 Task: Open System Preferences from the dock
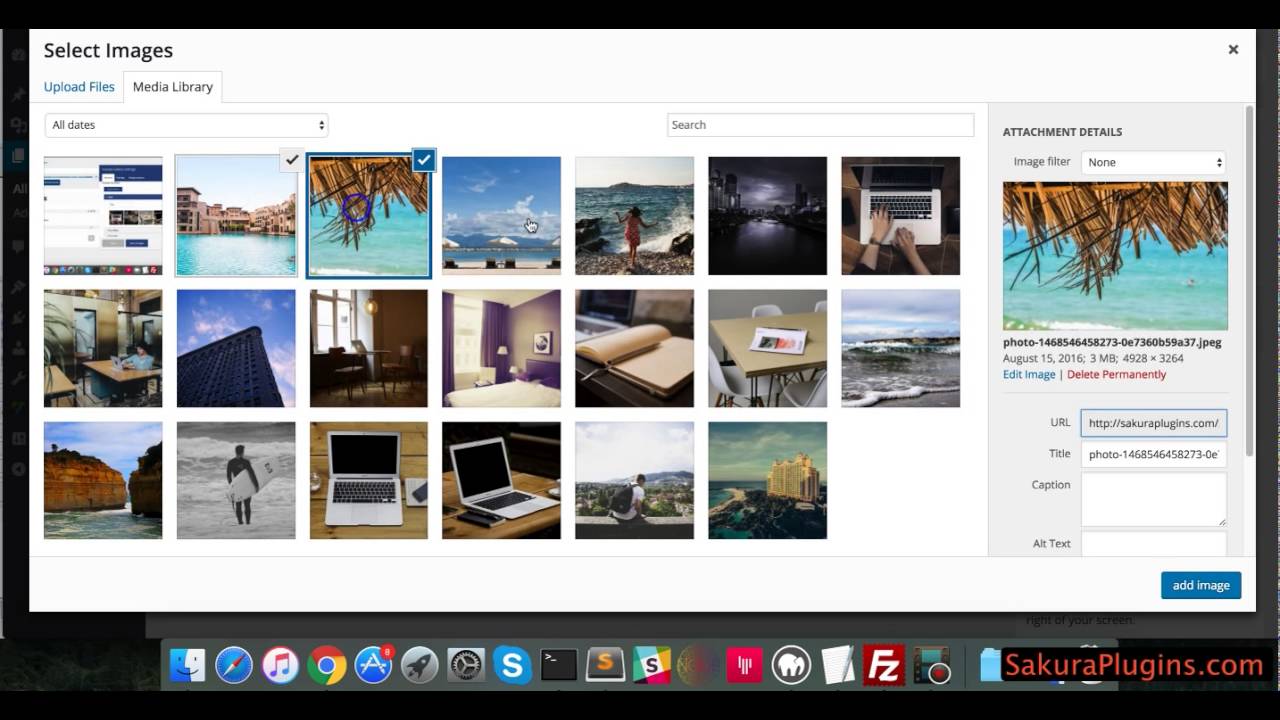click(466, 665)
